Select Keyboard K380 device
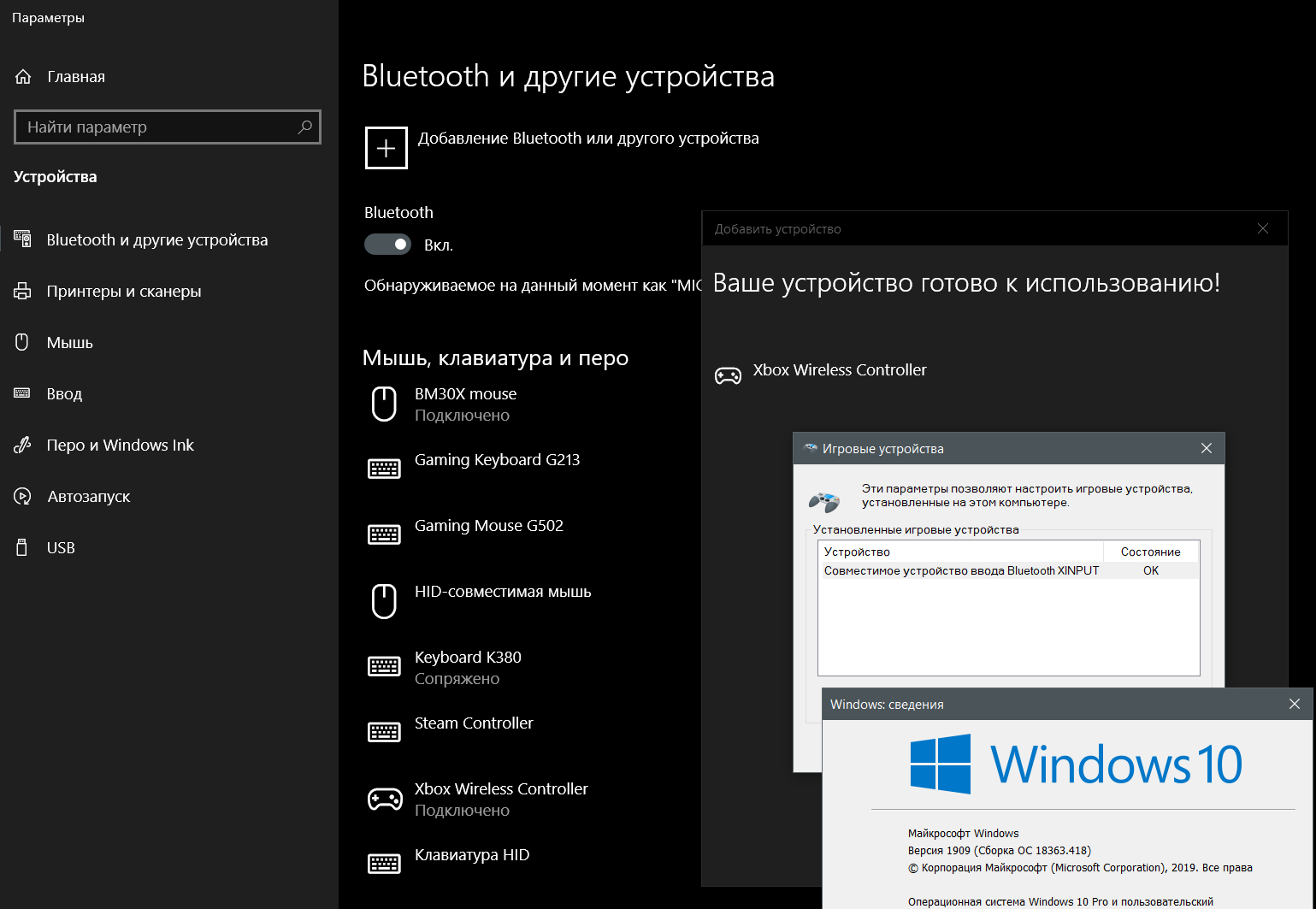Image resolution: width=1316 pixels, height=909 pixels. coord(468,667)
